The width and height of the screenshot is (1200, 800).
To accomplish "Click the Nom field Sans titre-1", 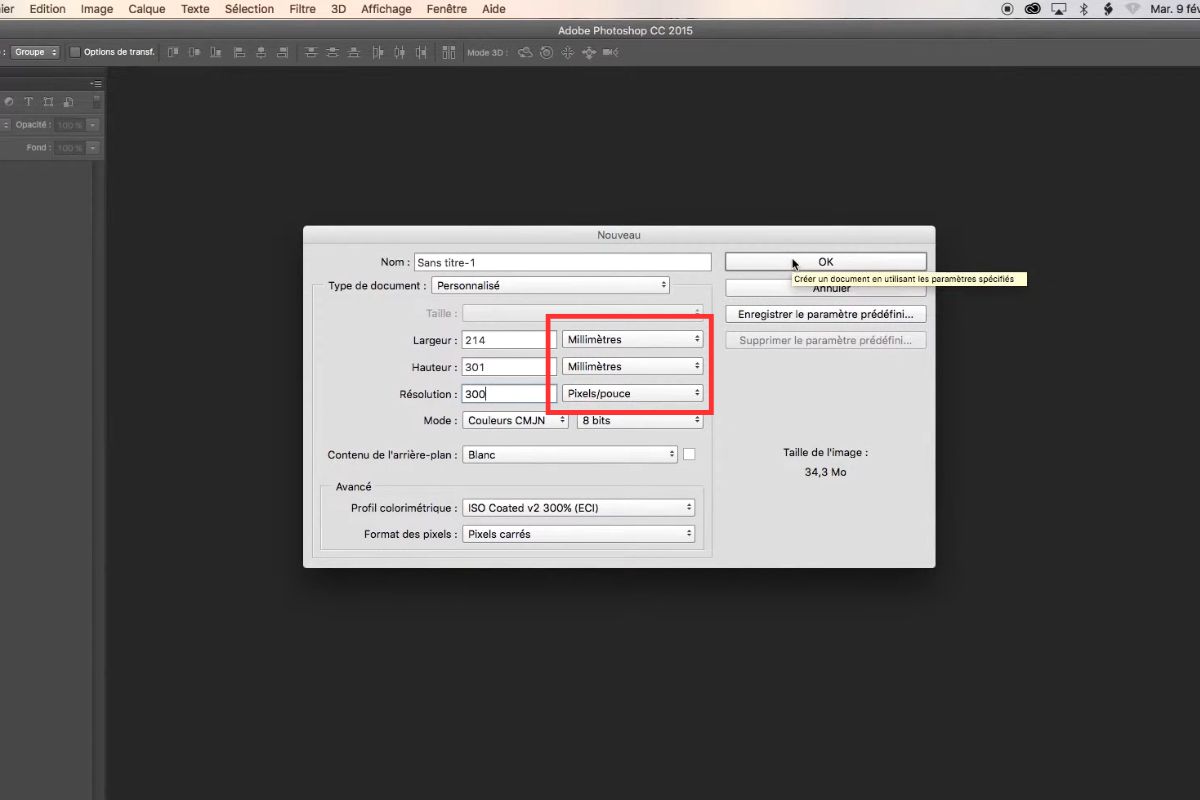I will click(x=563, y=262).
